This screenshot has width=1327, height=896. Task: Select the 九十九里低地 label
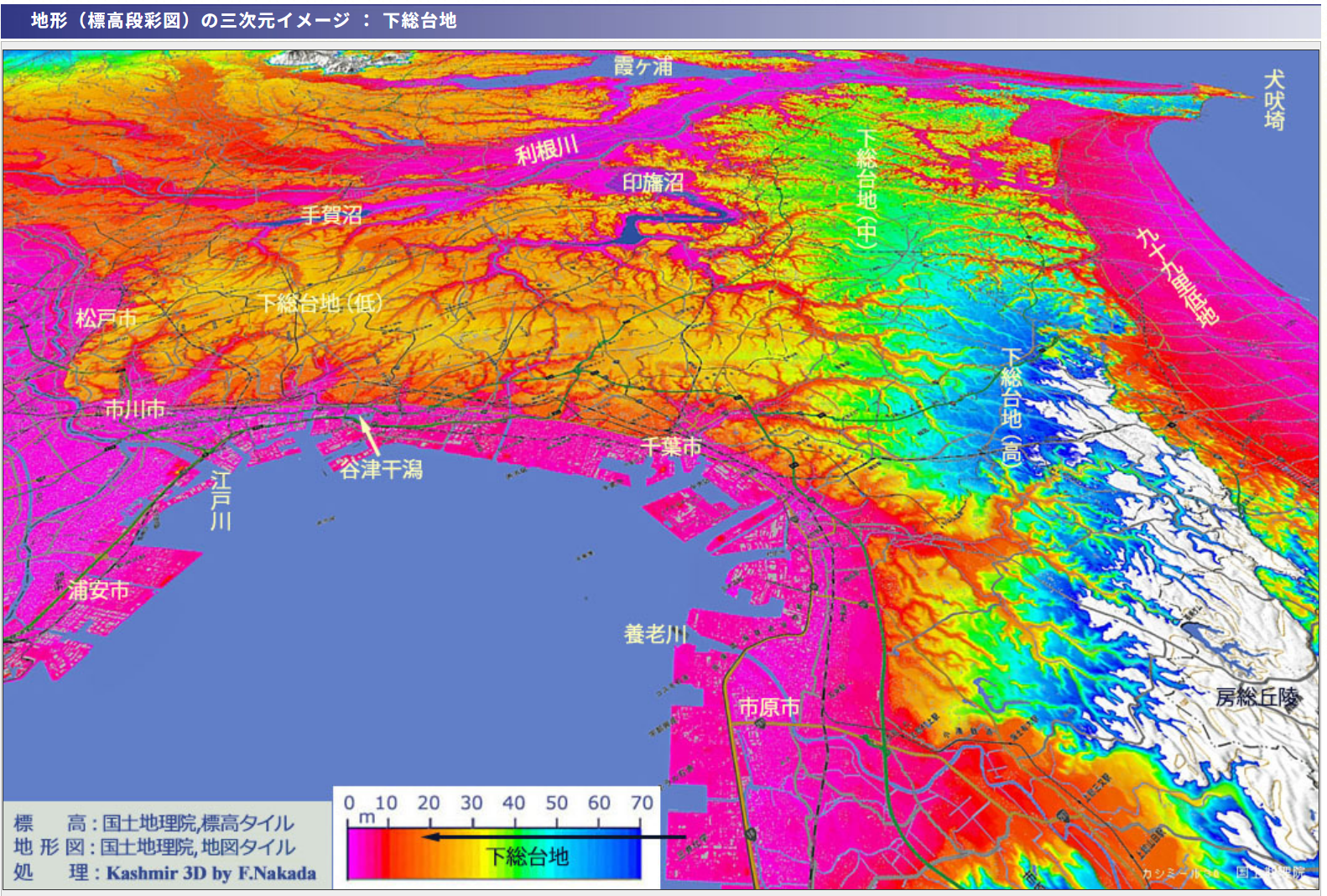1177,276
